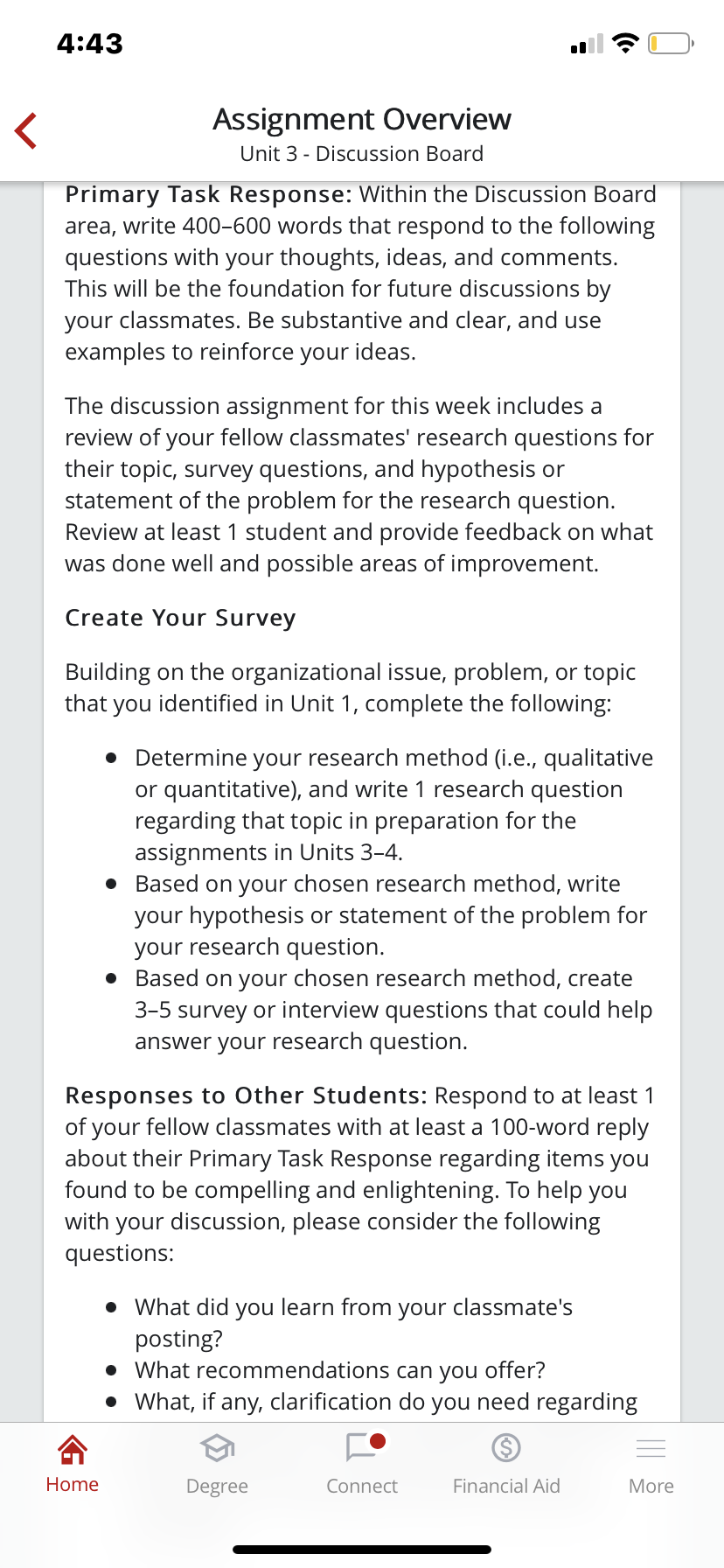Switch to the Connect tab label
This screenshot has width=724, height=1568.
click(x=362, y=1486)
